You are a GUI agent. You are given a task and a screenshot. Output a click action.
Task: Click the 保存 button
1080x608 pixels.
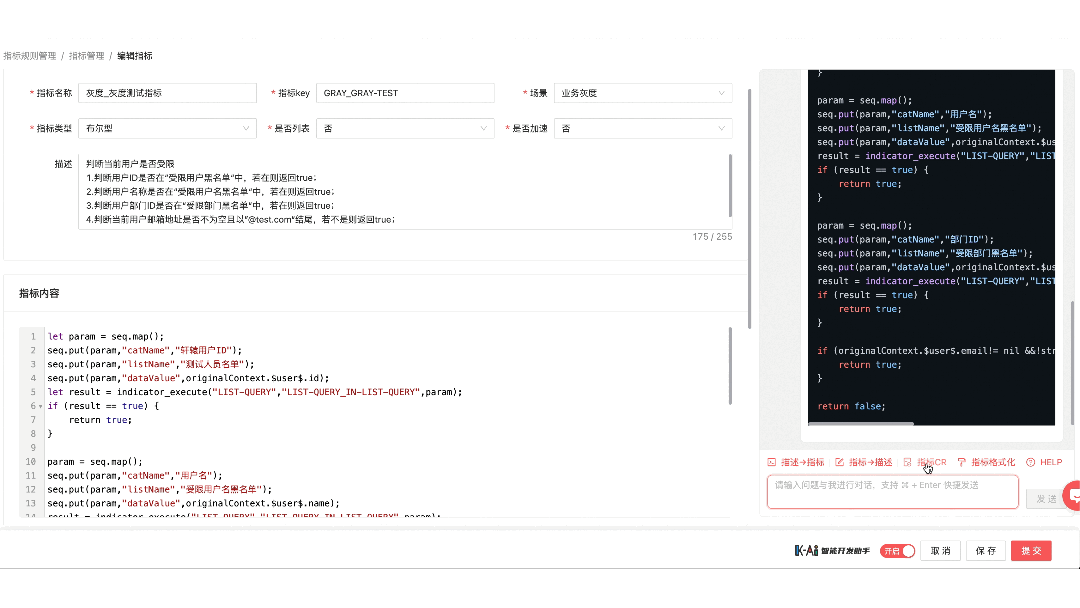click(986, 551)
